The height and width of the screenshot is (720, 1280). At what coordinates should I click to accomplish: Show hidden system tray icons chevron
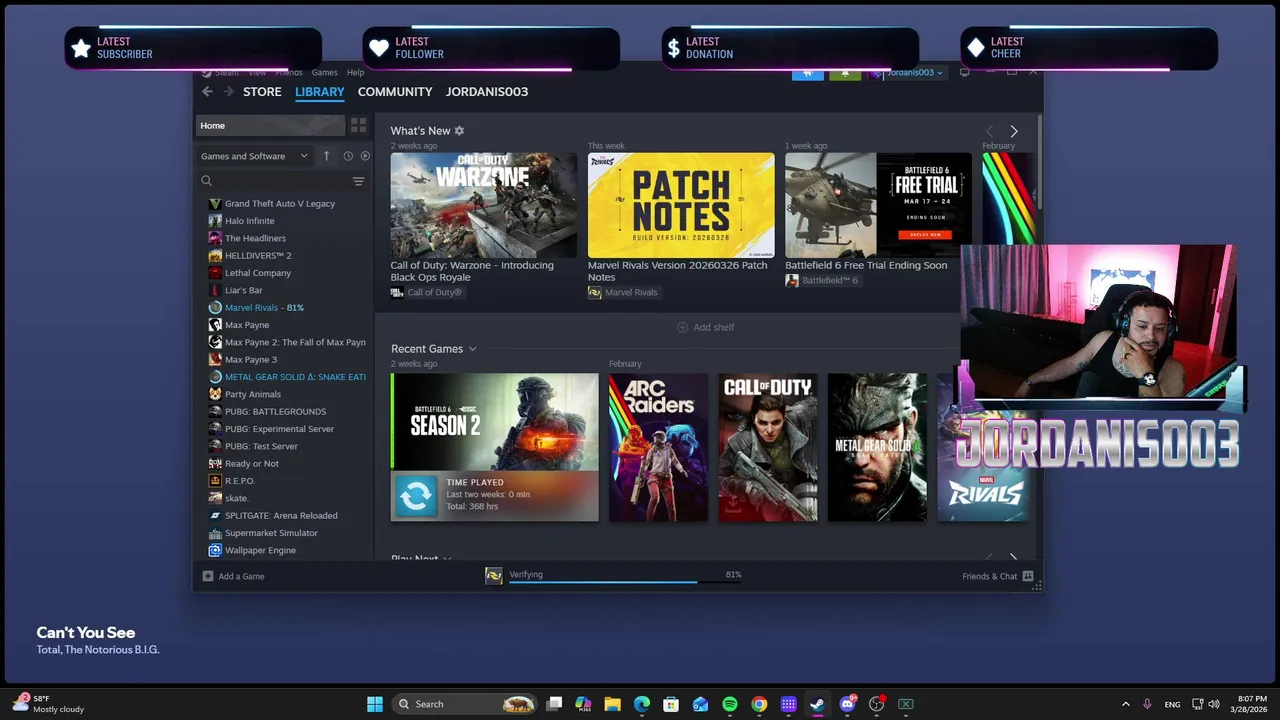tap(1126, 704)
